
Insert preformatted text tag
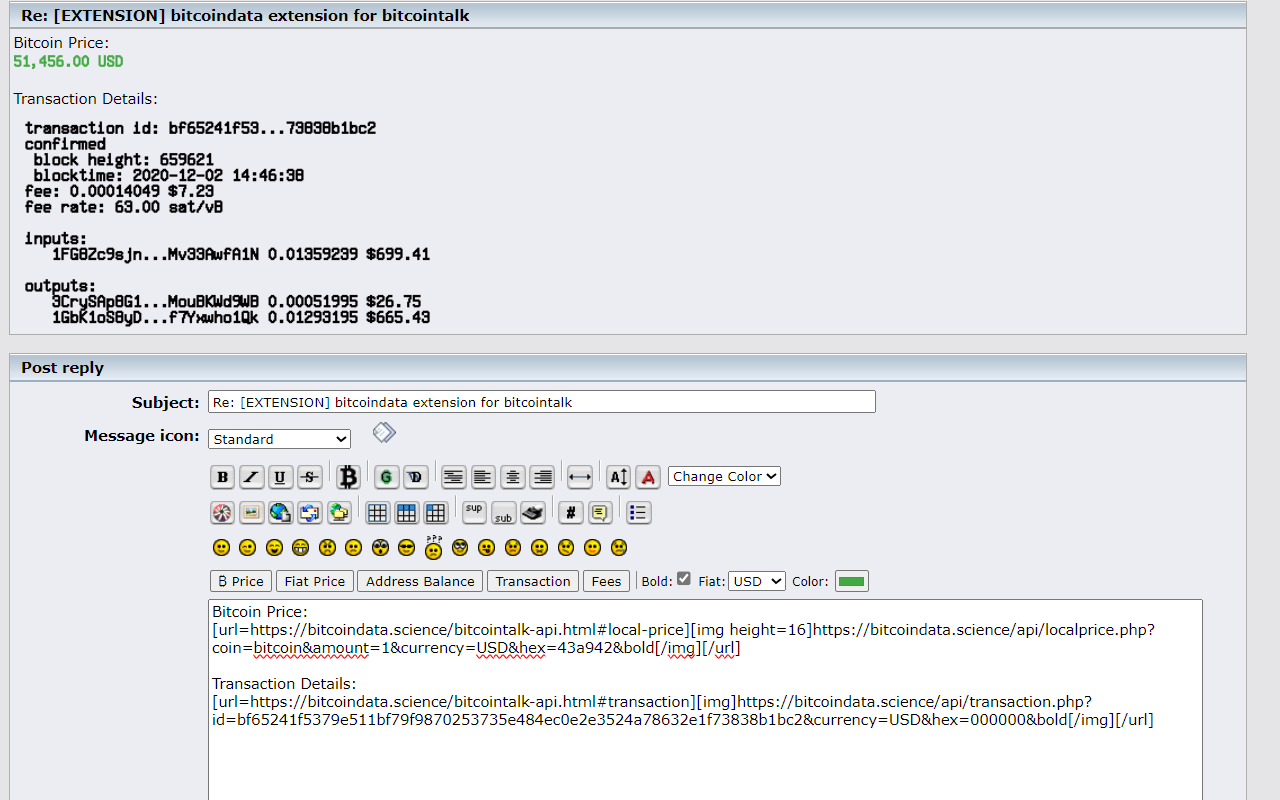[x=454, y=477]
